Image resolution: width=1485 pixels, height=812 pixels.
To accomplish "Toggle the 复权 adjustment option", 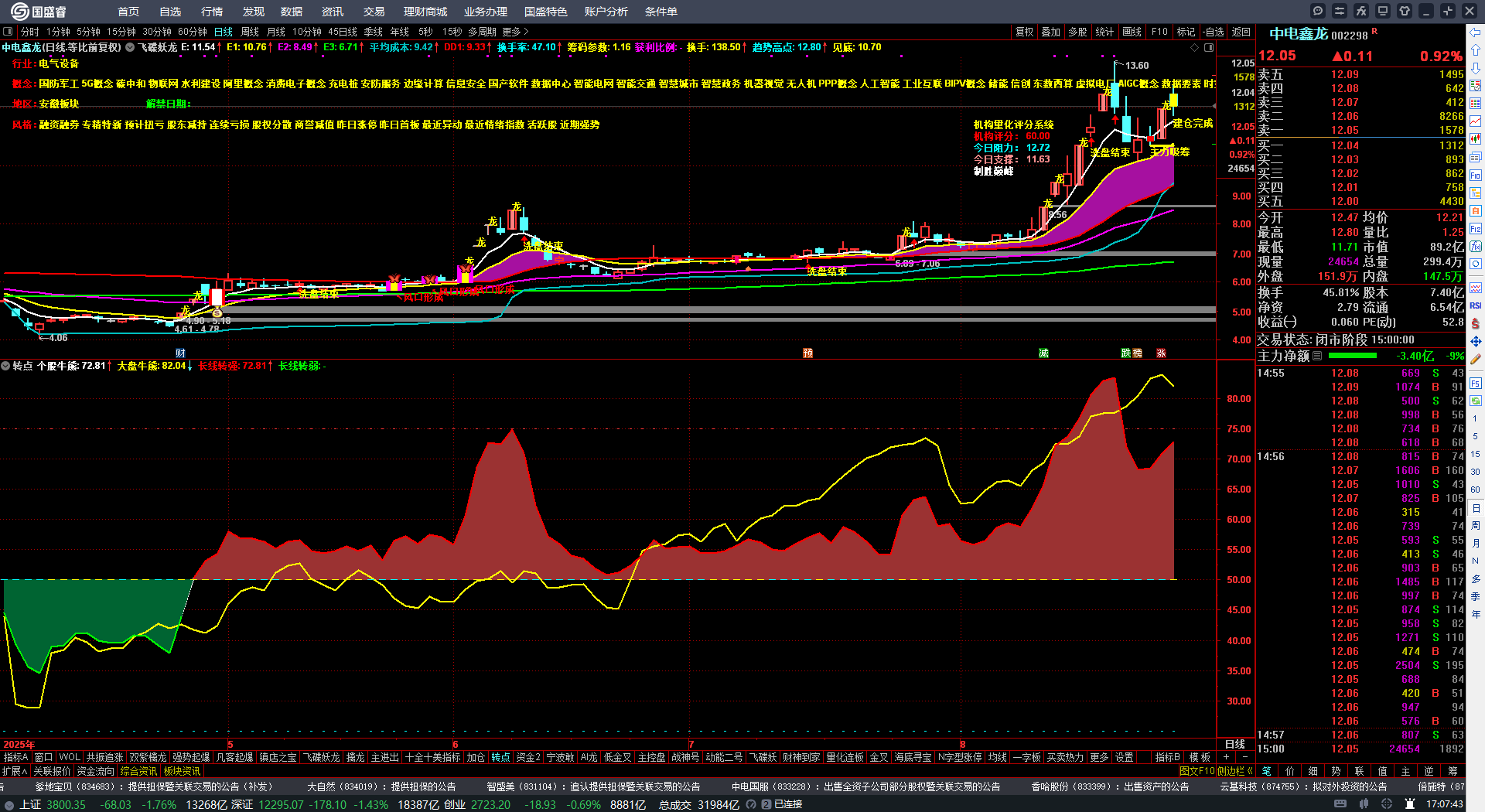I will [1025, 32].
